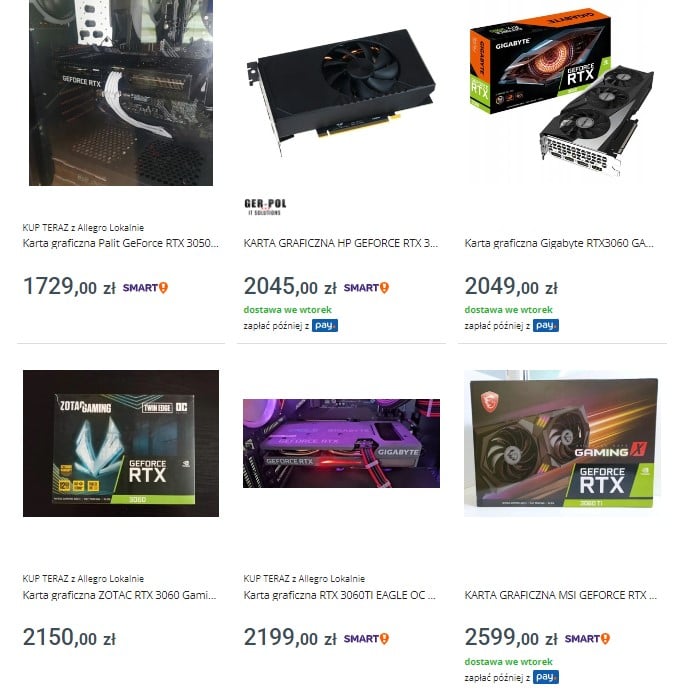Click the Allegro Pay logo under HP GeForce listing
This screenshot has width=690, height=693.
pos(325,326)
